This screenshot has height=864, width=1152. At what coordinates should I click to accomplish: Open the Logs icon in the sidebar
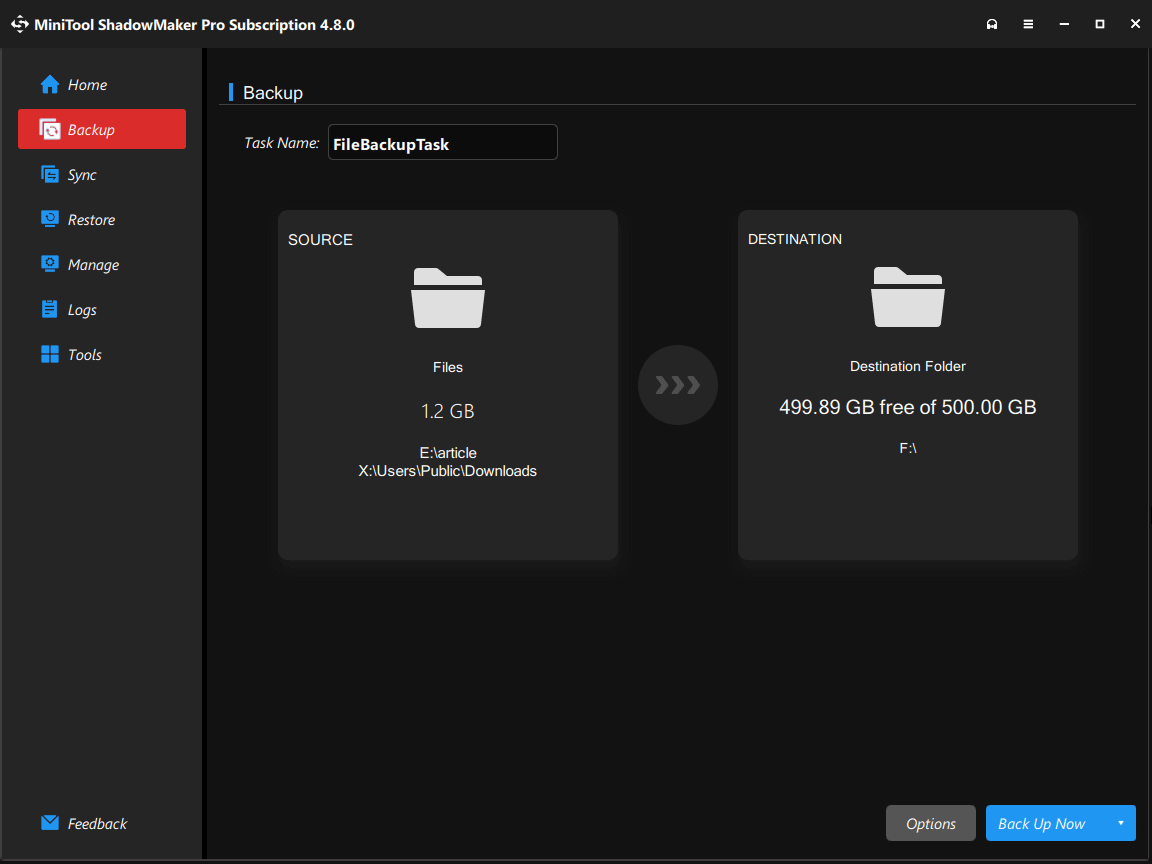pos(50,309)
